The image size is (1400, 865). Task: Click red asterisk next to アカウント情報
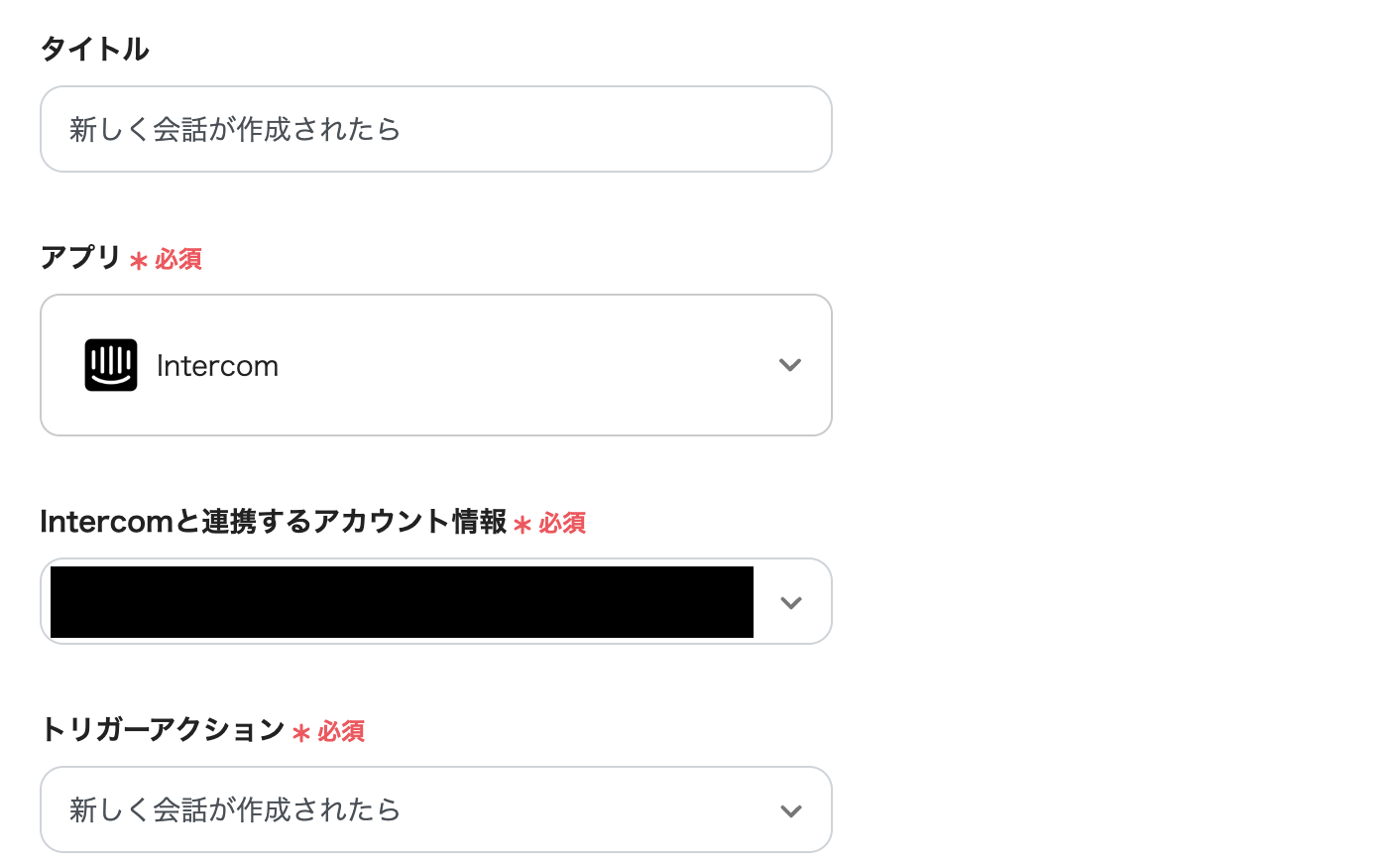click(523, 525)
